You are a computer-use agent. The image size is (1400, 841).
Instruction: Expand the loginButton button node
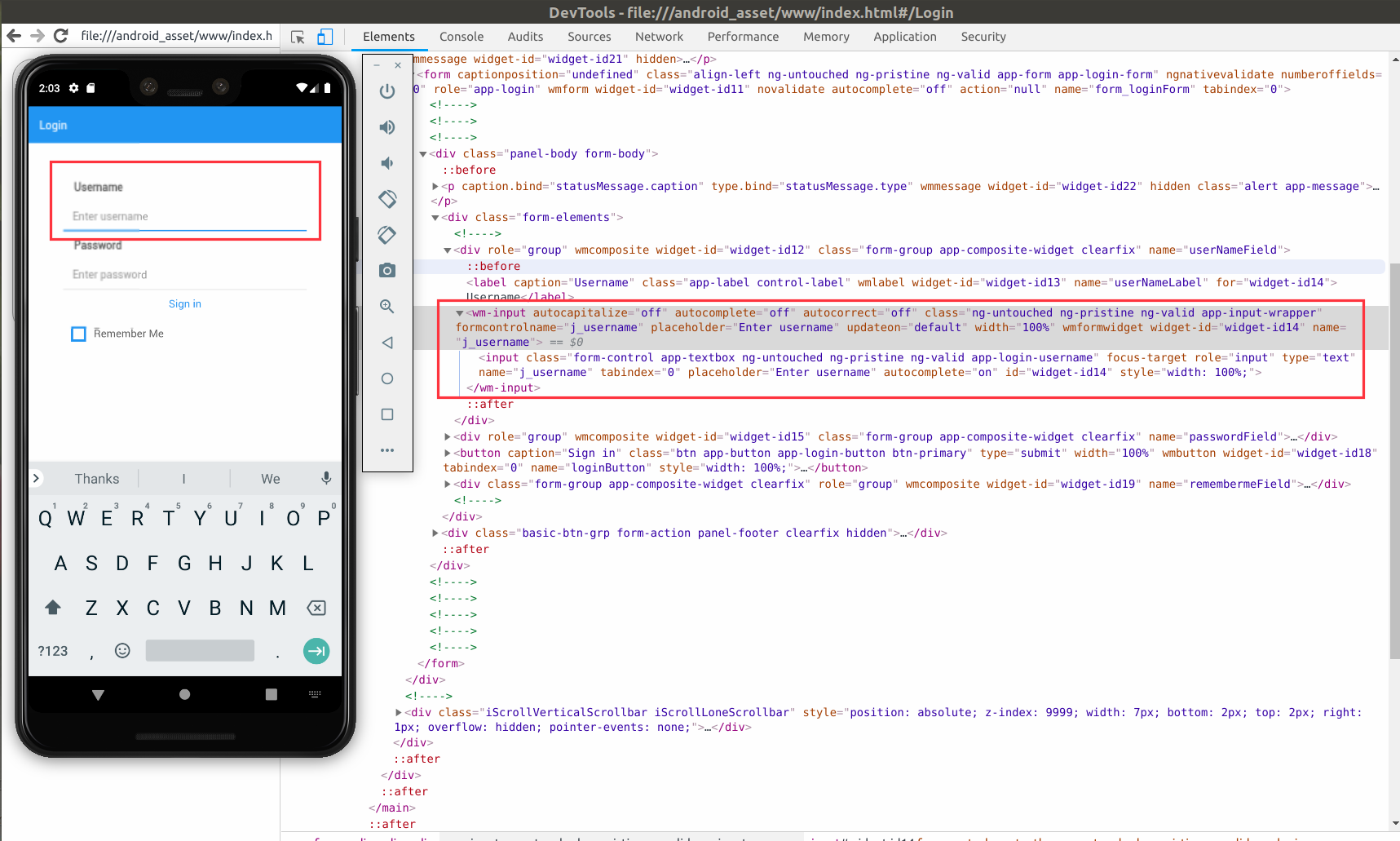[448, 454]
